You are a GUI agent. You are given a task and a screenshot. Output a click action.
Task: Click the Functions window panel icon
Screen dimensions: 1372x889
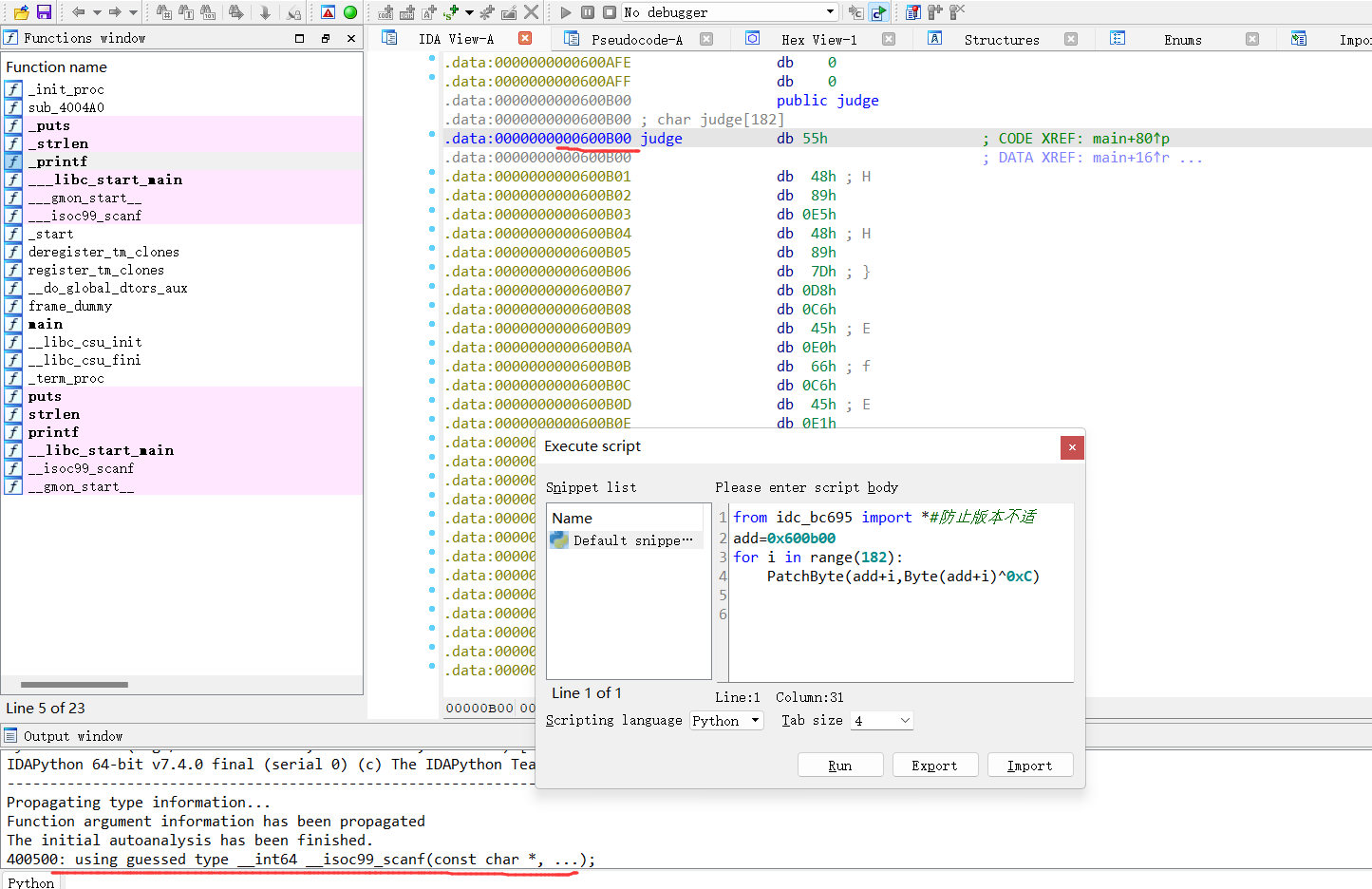pyautogui.click(x=10, y=38)
